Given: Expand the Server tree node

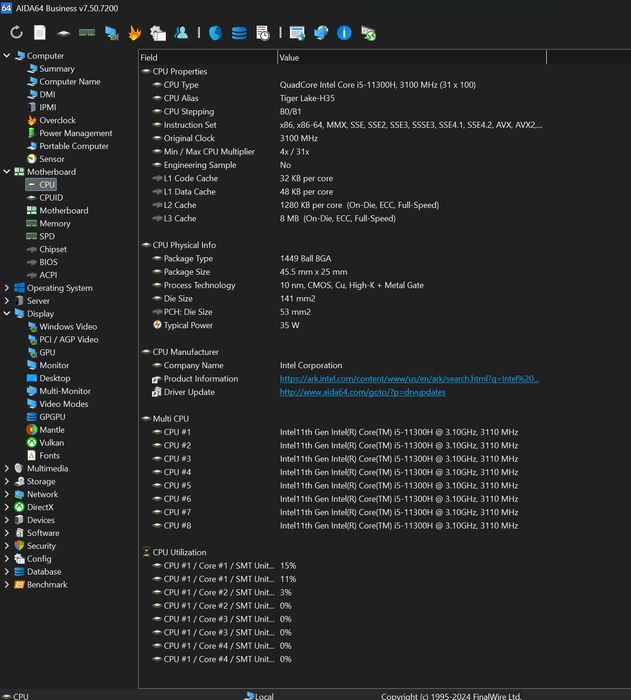Looking at the screenshot, I should point(7,300).
